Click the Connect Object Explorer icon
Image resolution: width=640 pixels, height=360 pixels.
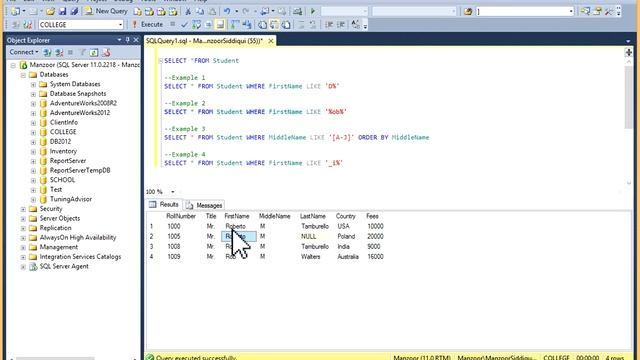coord(47,52)
